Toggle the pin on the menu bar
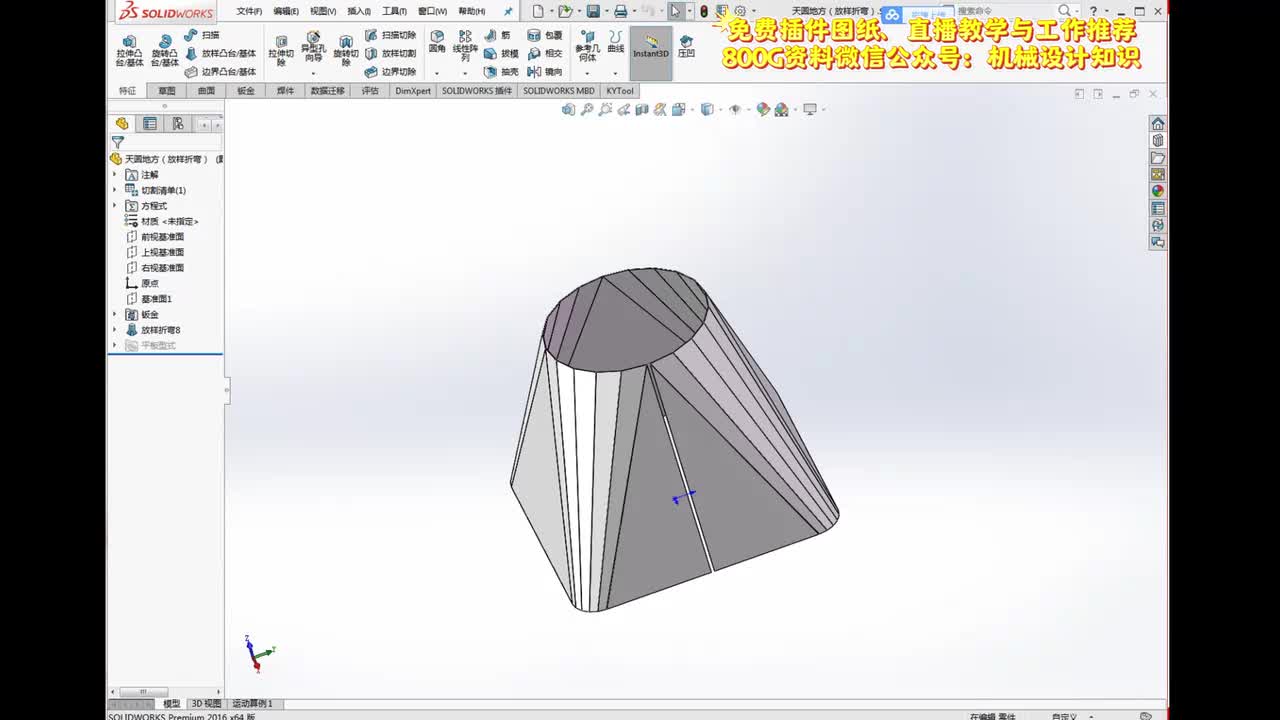This screenshot has height=720, width=1280. point(508,11)
